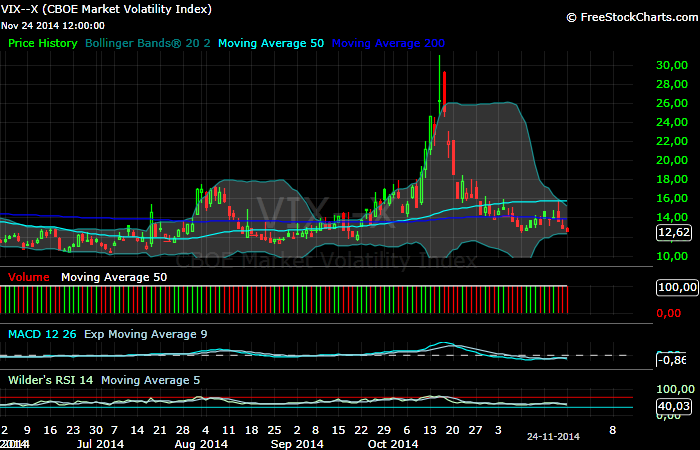Viewport: 700px width, 450px height.
Task: Select the Moving Average 5 RSI label
Action: pyautogui.click(x=150, y=380)
